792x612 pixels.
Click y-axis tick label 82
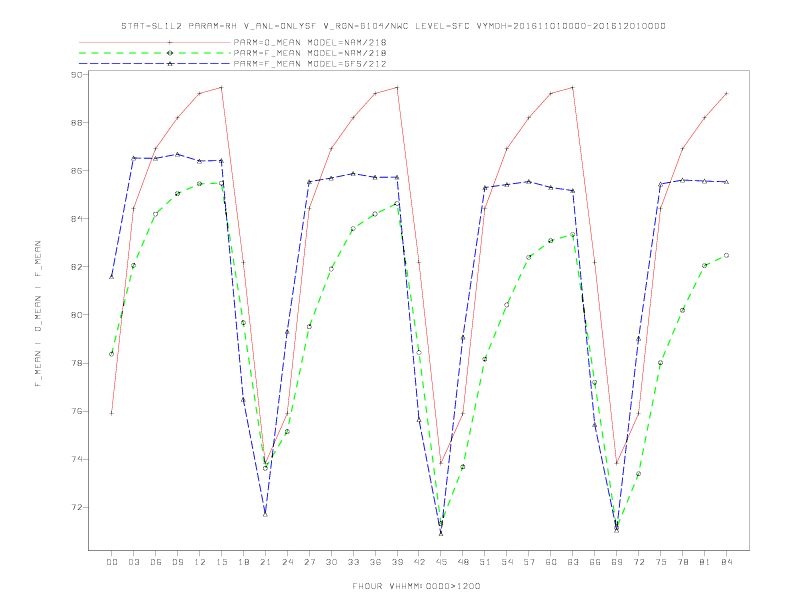[x=77, y=267]
